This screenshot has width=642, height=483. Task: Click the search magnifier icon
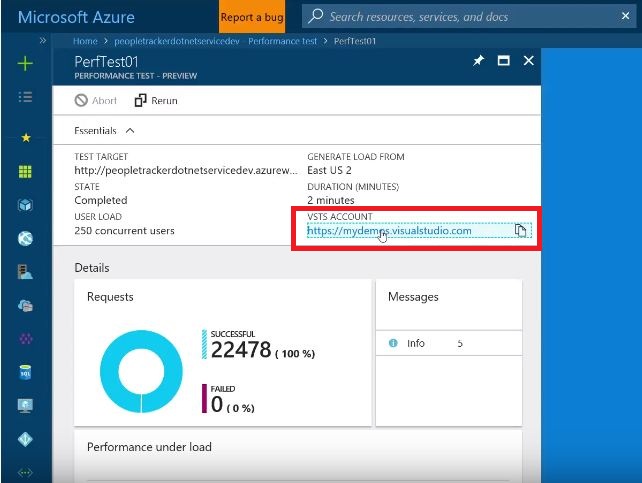pos(315,16)
